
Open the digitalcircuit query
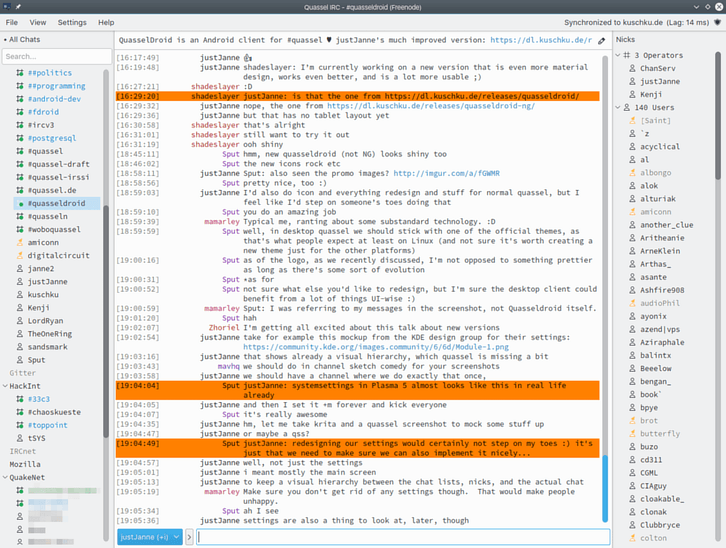pyautogui.click(x=58, y=255)
